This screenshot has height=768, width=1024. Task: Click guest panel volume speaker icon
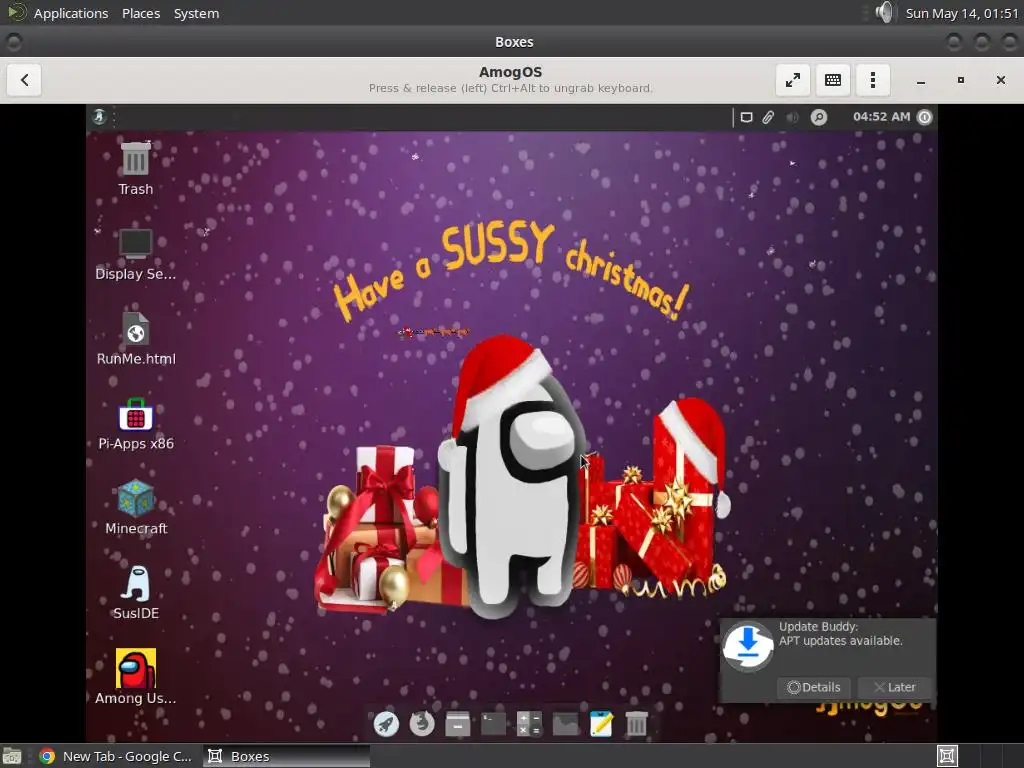[x=792, y=117]
